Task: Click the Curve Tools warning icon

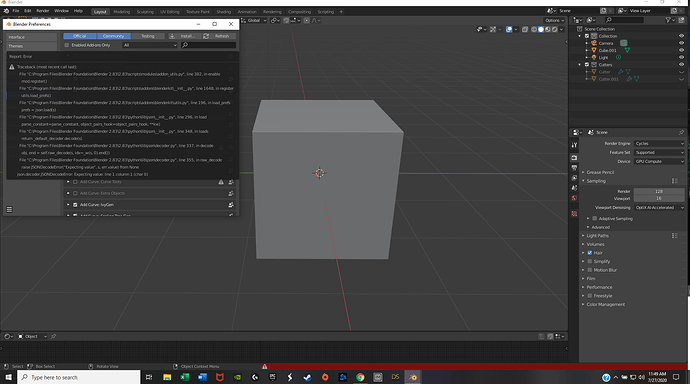Action: pyautogui.click(x=221, y=182)
